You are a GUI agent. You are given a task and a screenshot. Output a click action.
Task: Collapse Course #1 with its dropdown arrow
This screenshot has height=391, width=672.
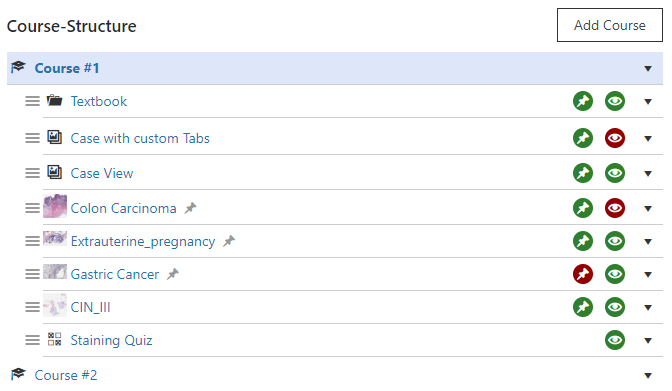(x=648, y=69)
